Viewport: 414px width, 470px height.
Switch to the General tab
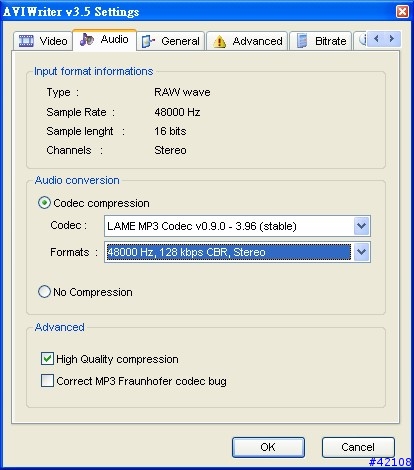pyautogui.click(x=170, y=41)
